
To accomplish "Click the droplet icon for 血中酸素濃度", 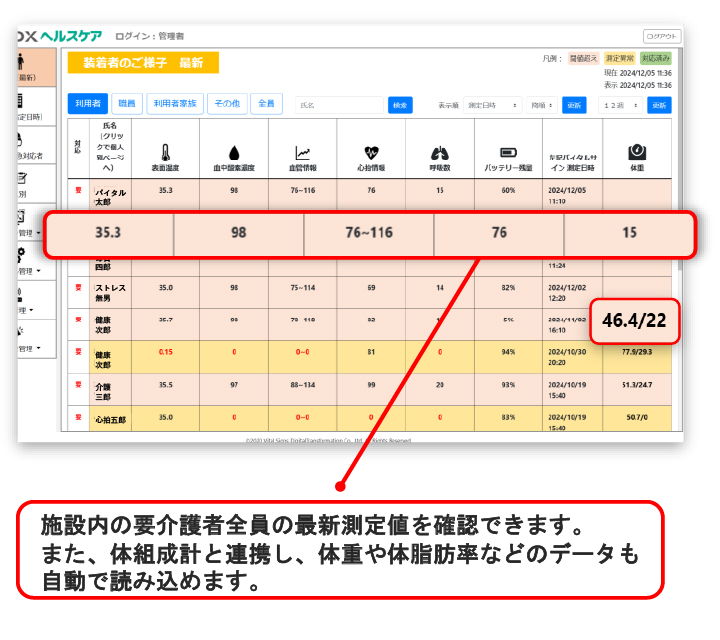I will click(234, 153).
